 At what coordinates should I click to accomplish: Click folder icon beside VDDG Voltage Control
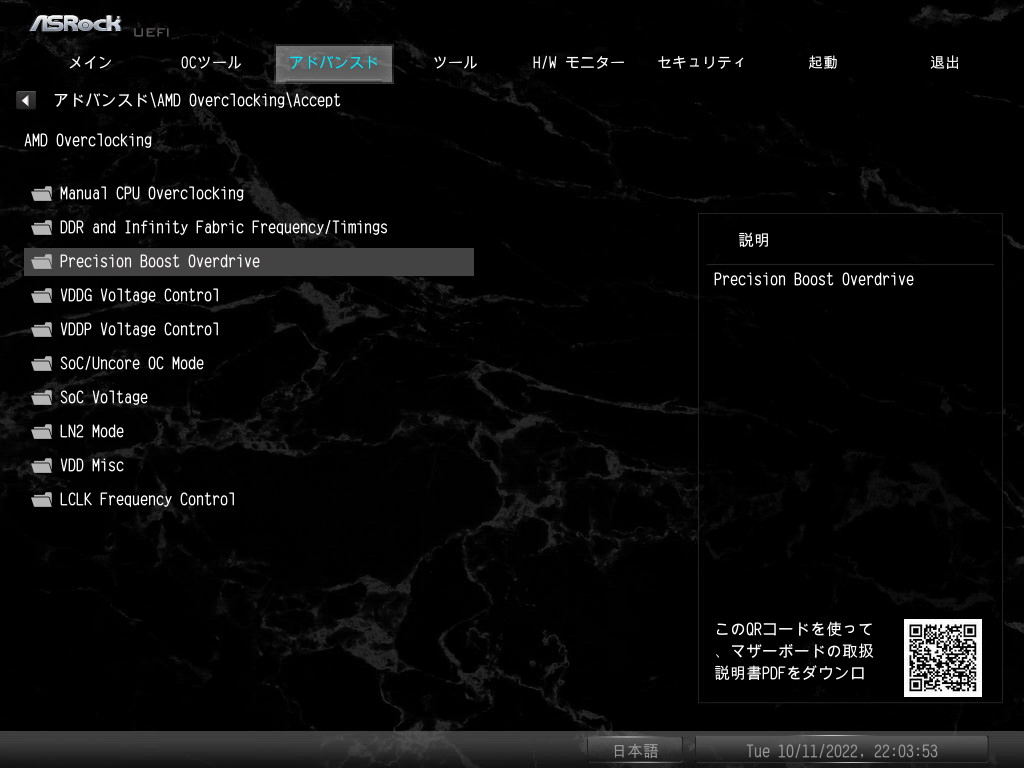coord(42,296)
